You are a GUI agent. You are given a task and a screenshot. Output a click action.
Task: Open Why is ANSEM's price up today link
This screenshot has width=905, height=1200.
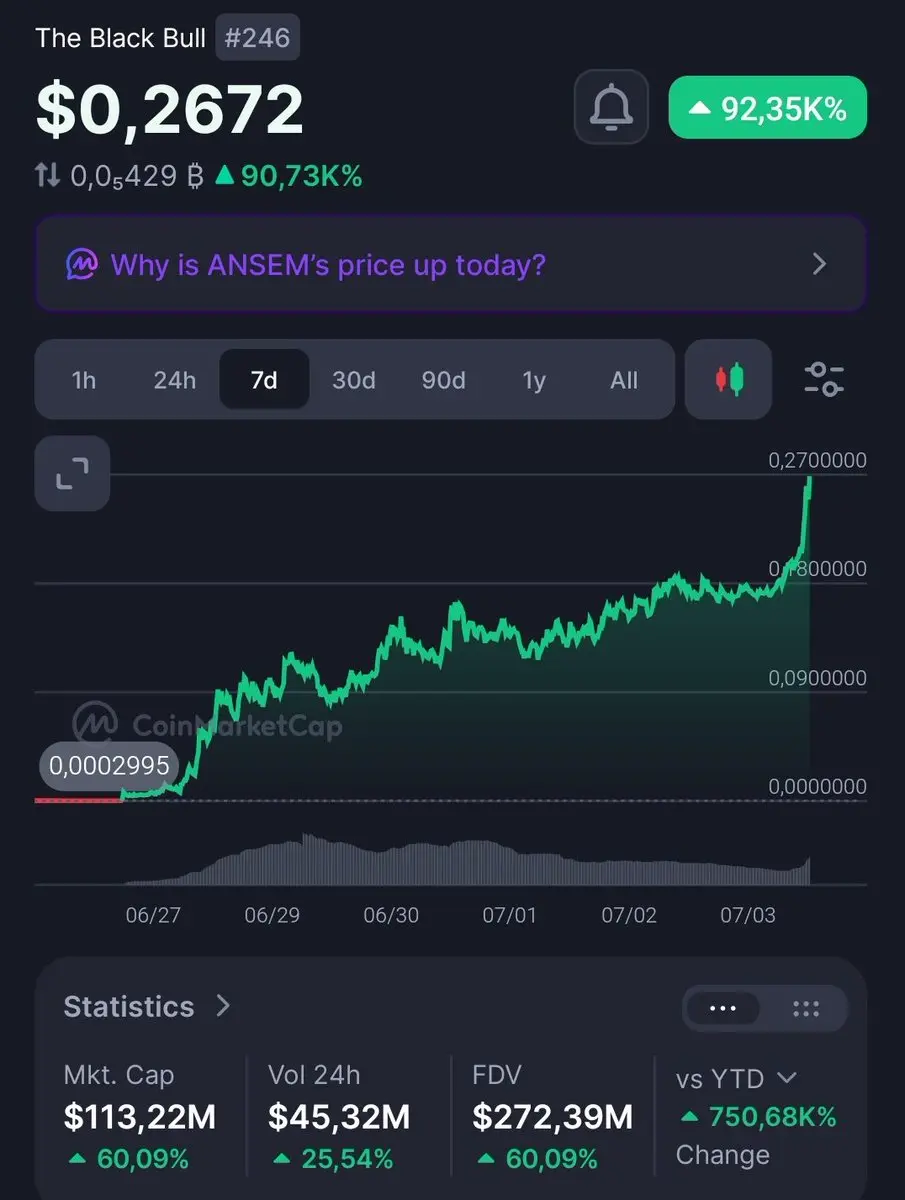328,265
